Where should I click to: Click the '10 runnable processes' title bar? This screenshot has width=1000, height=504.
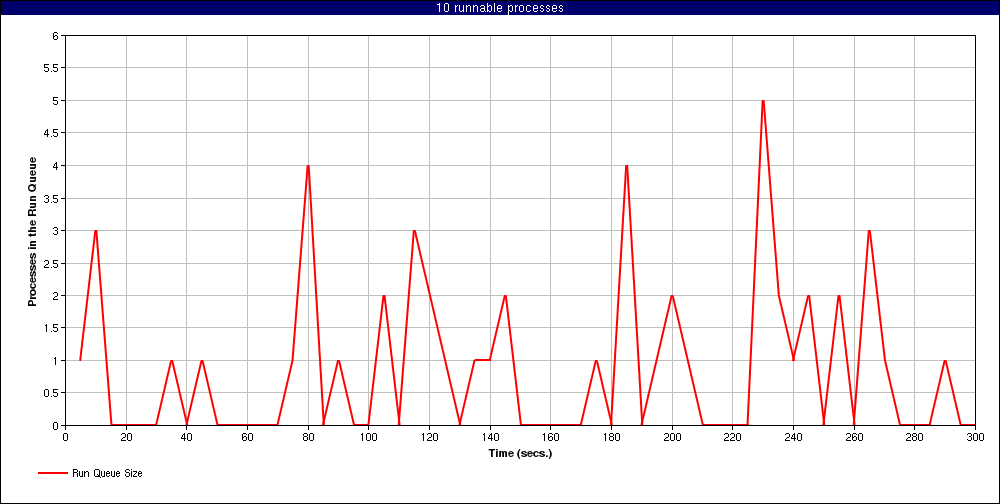(500, 8)
